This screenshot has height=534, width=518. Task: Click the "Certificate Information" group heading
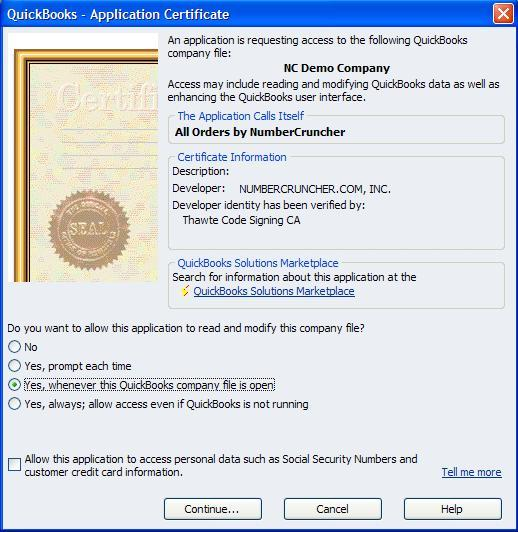click(232, 157)
